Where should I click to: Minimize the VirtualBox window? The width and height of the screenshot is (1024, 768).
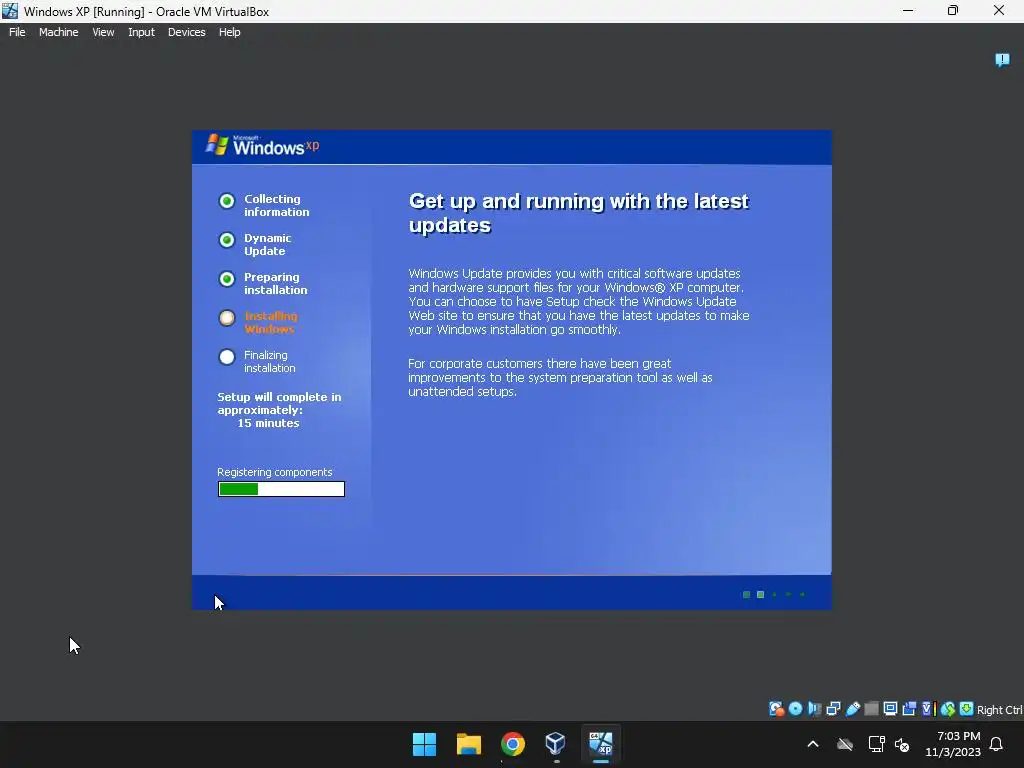(x=908, y=11)
